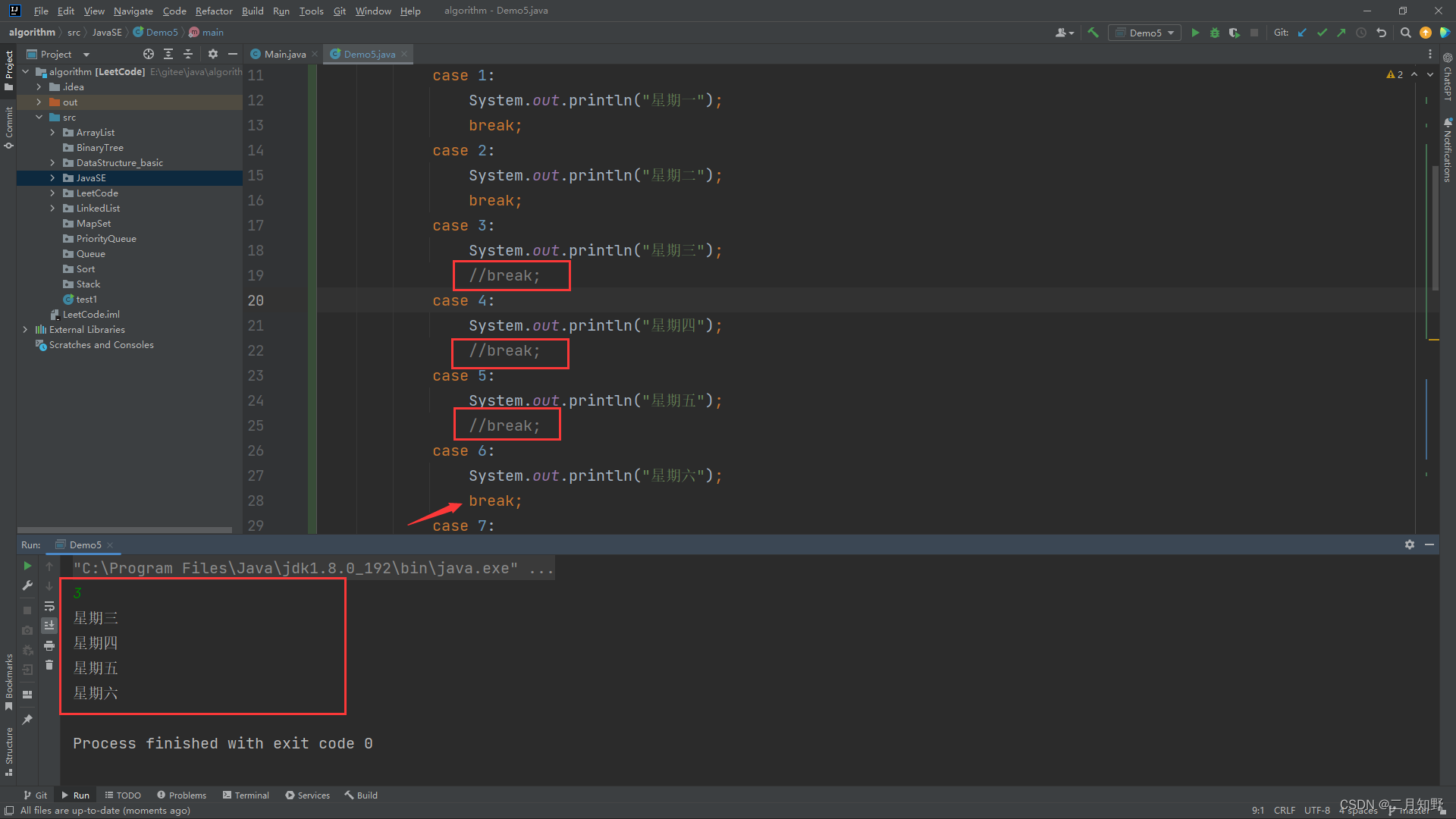Open the Demo5 run configuration dropdown

click(x=1144, y=33)
